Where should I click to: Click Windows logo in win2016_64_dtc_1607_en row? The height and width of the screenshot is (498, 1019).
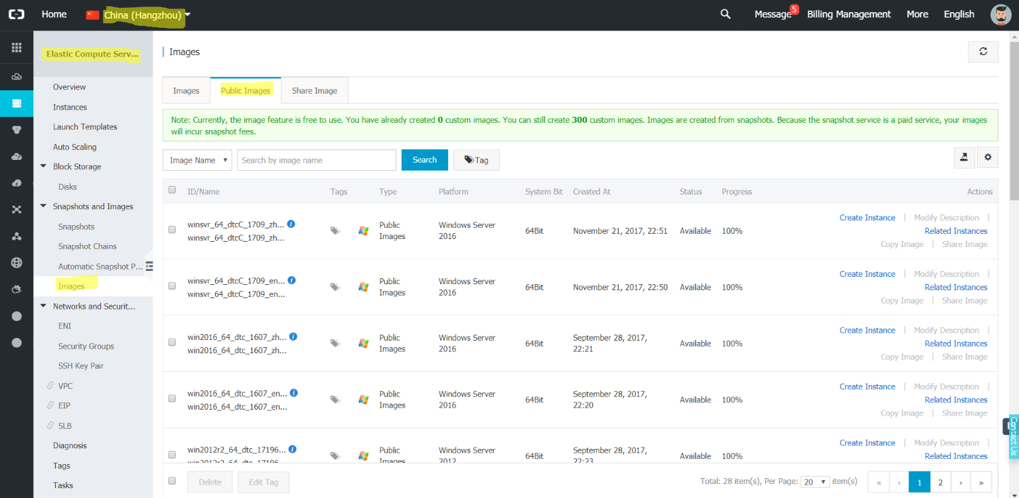364,399
